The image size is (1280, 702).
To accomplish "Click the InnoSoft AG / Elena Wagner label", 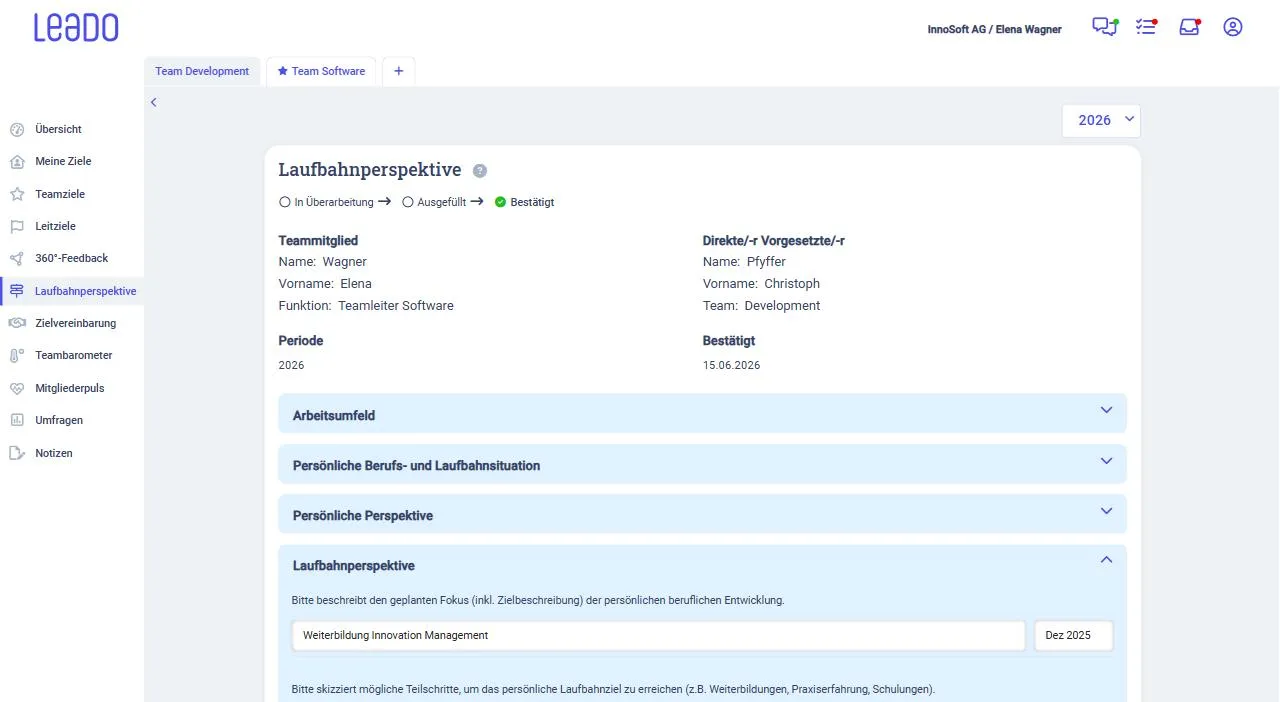I will point(994,29).
